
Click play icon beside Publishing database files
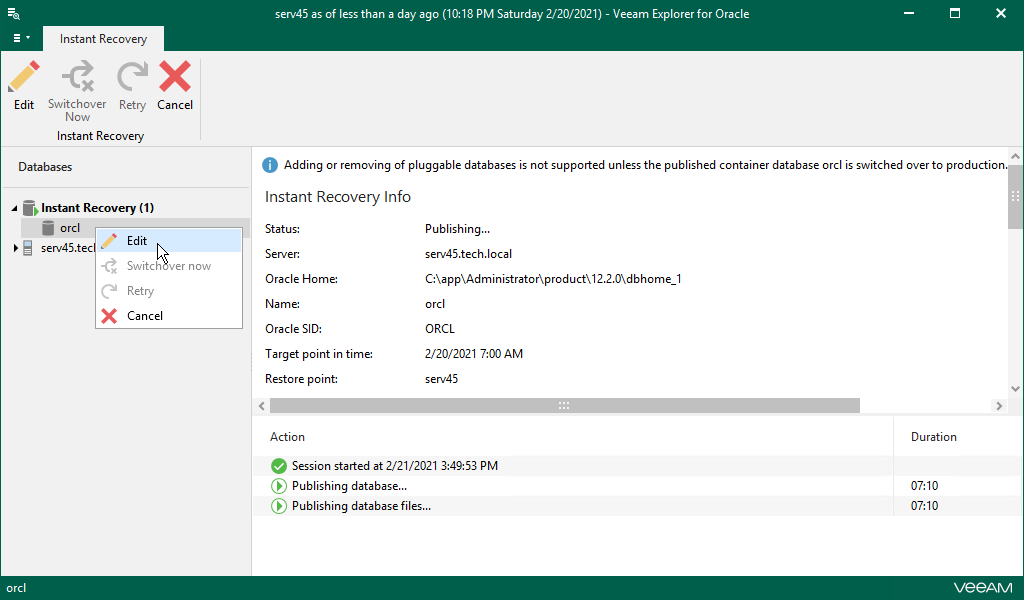pos(279,506)
